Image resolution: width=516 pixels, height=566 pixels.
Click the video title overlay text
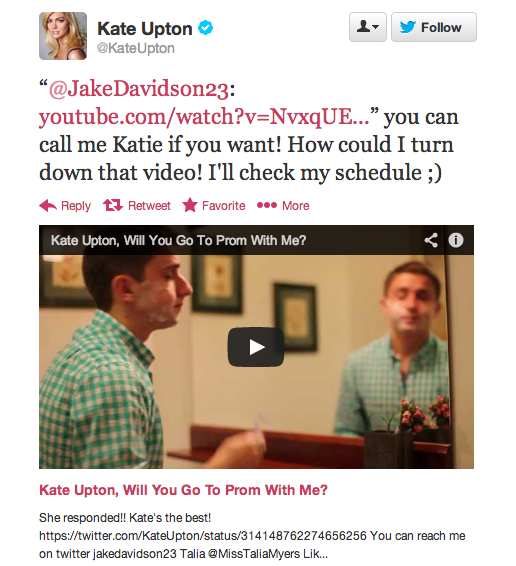coord(178,240)
